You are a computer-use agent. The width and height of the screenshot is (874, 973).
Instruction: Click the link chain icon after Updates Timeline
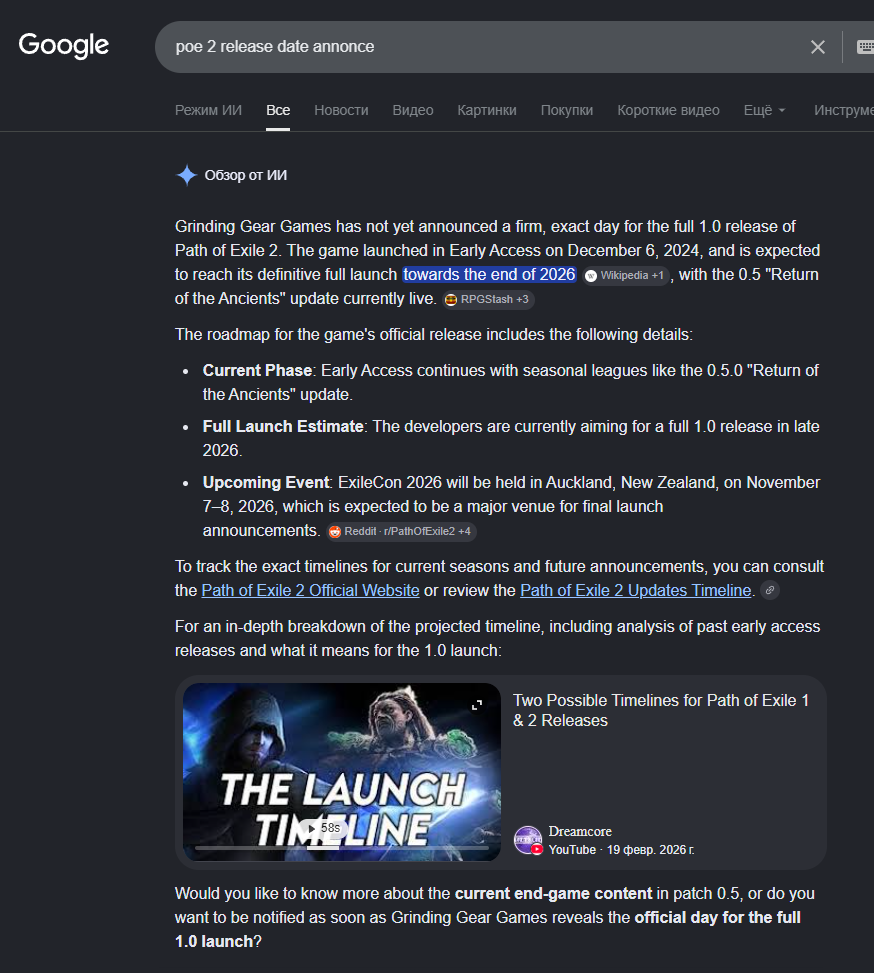[x=770, y=590]
